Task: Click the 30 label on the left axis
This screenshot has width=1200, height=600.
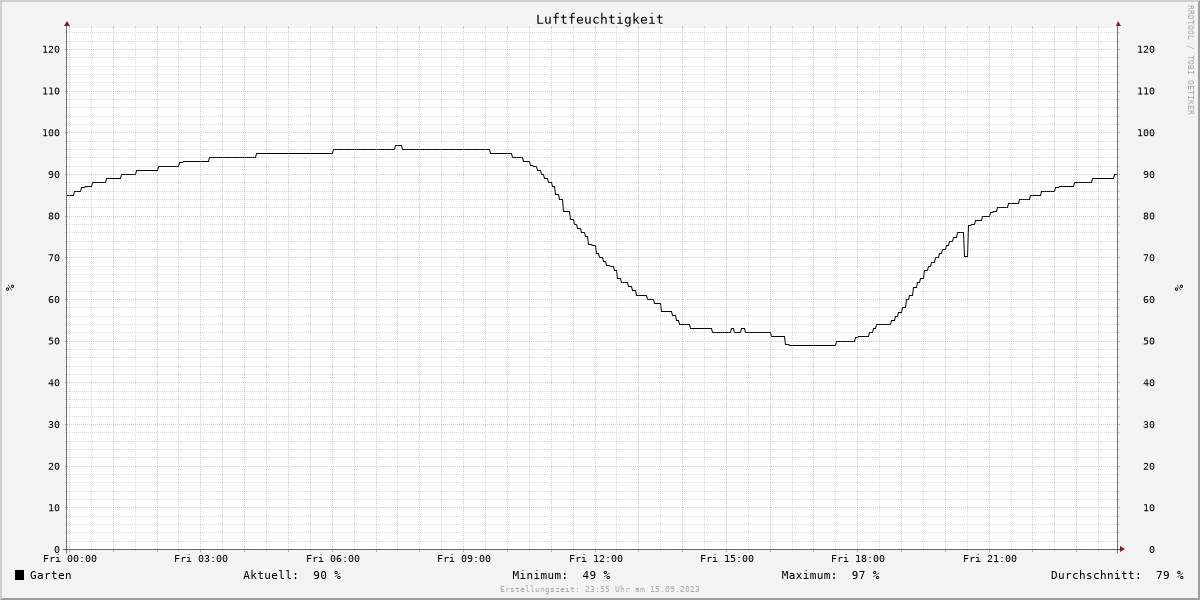Action: point(54,425)
